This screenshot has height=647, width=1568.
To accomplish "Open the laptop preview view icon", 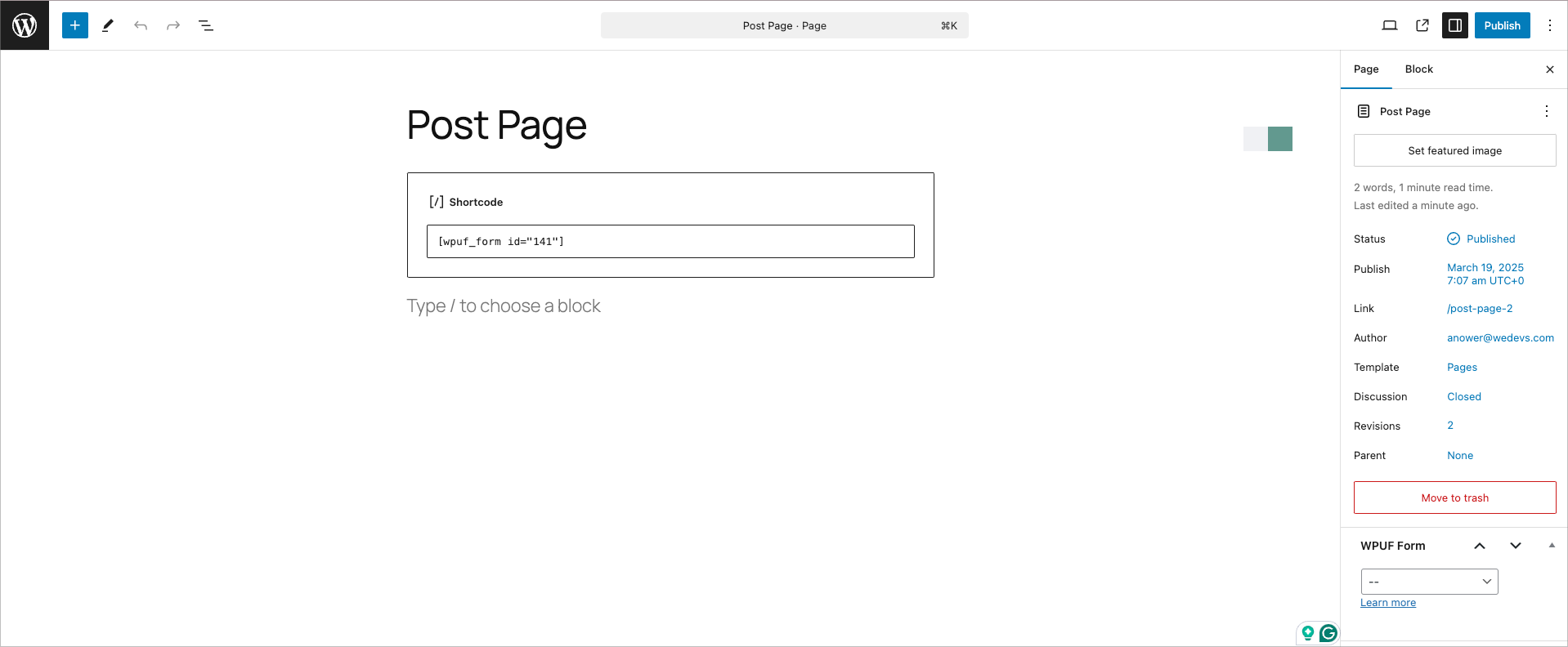I will 1389,25.
